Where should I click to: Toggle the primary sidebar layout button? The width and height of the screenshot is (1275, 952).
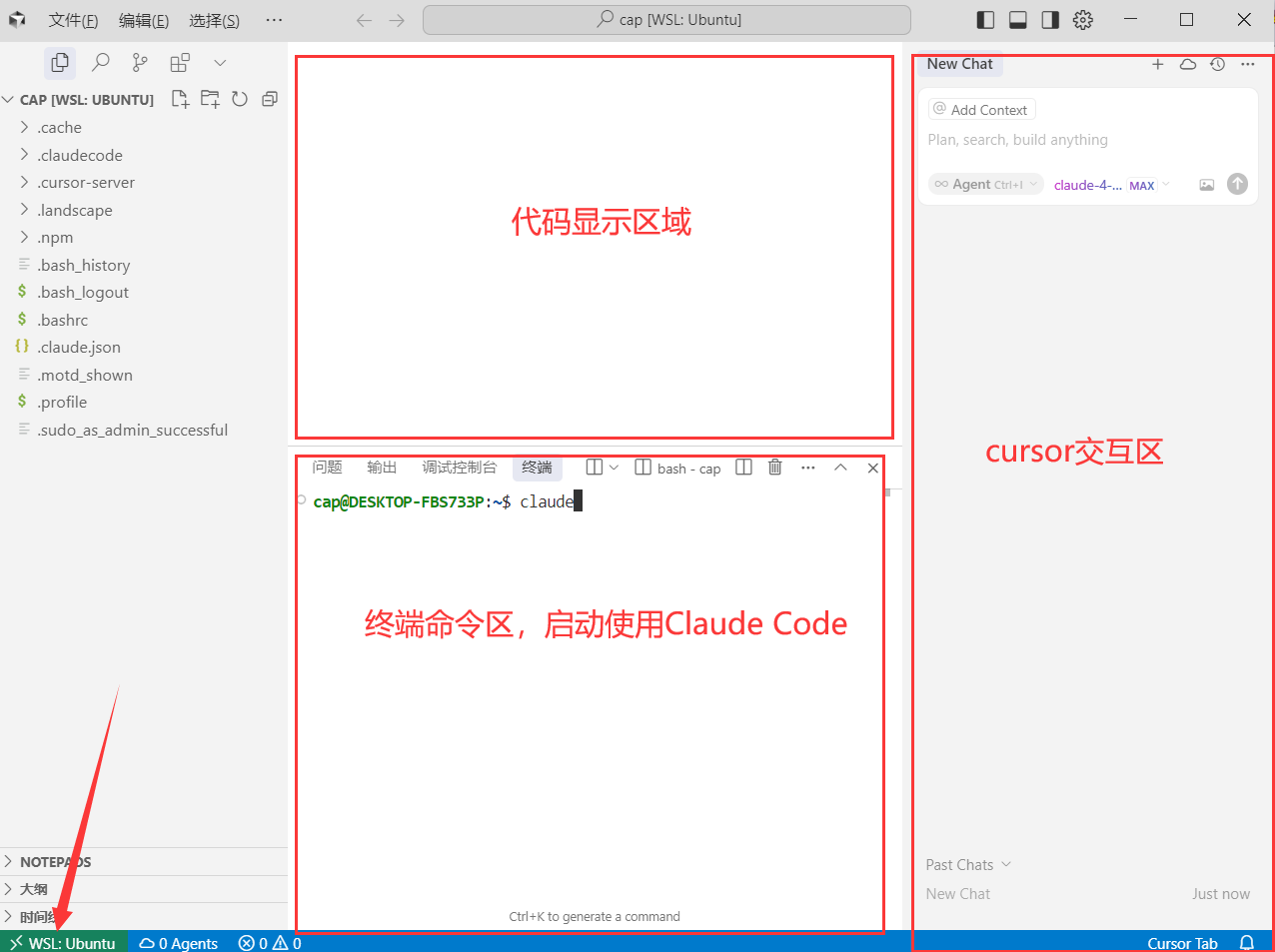(x=985, y=20)
